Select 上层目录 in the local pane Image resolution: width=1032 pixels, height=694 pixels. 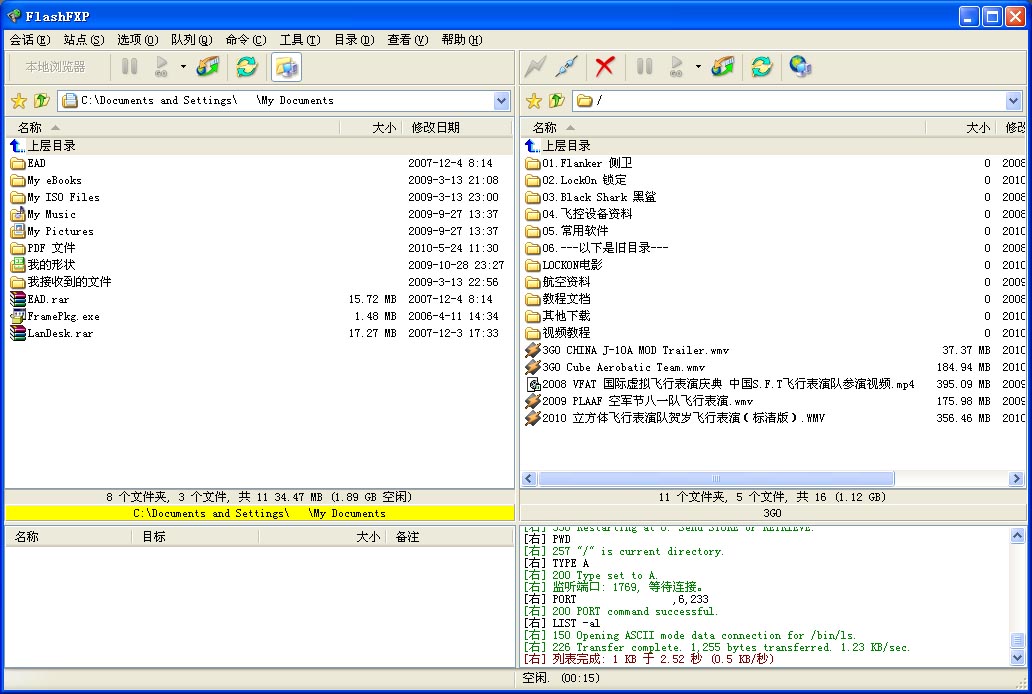[43, 146]
